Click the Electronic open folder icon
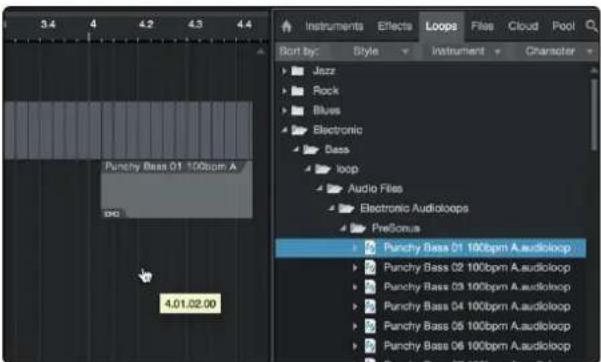 click(x=299, y=130)
